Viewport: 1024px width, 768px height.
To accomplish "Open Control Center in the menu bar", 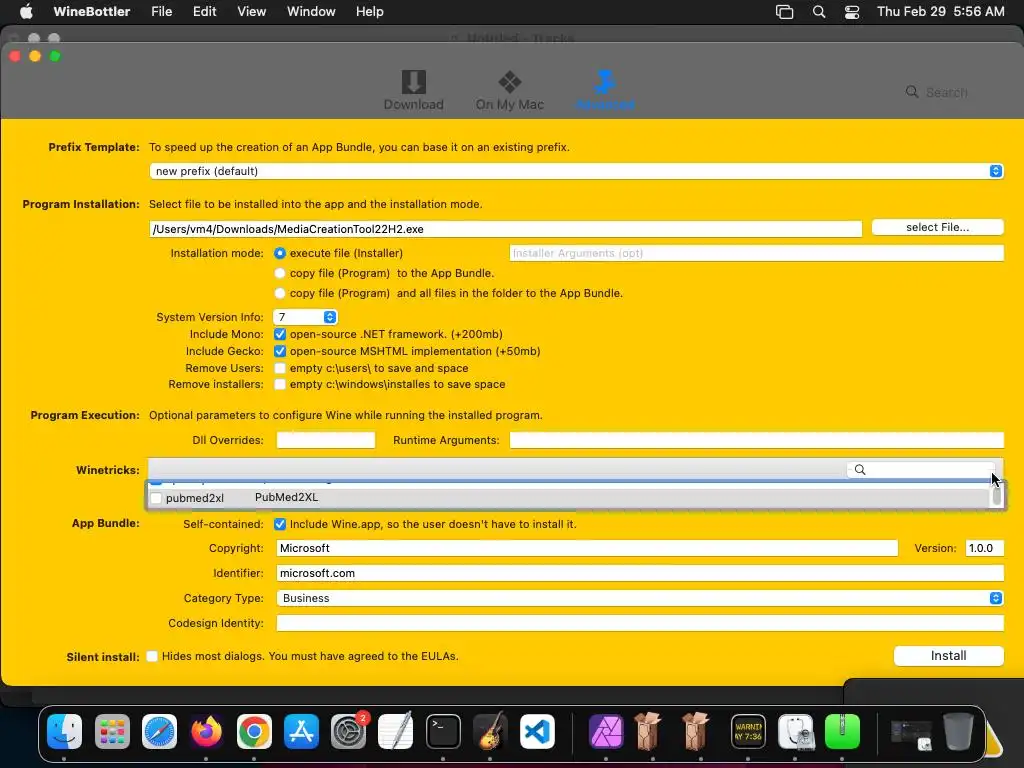I will (852, 12).
